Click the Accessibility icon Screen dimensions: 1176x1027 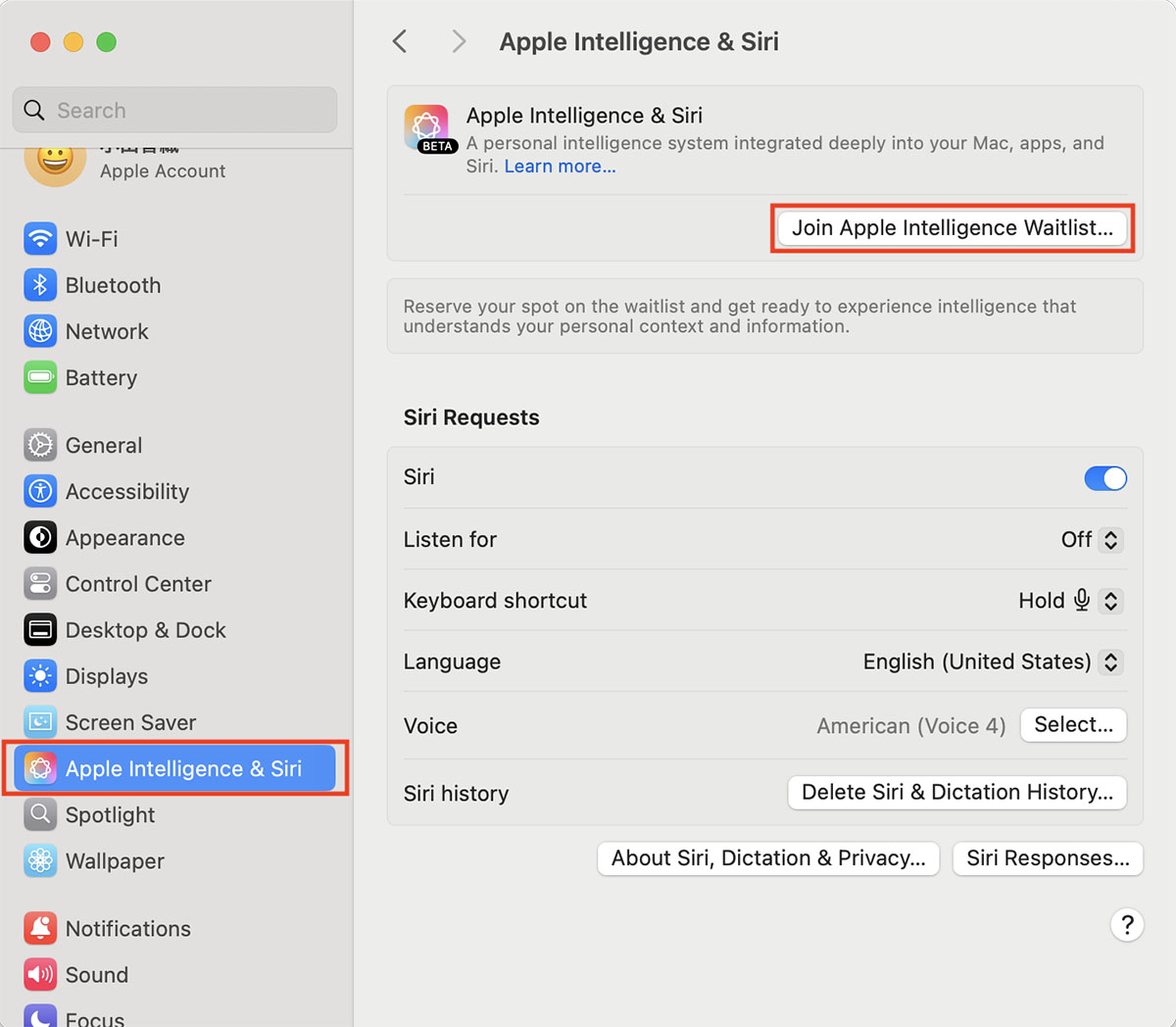tap(40, 491)
